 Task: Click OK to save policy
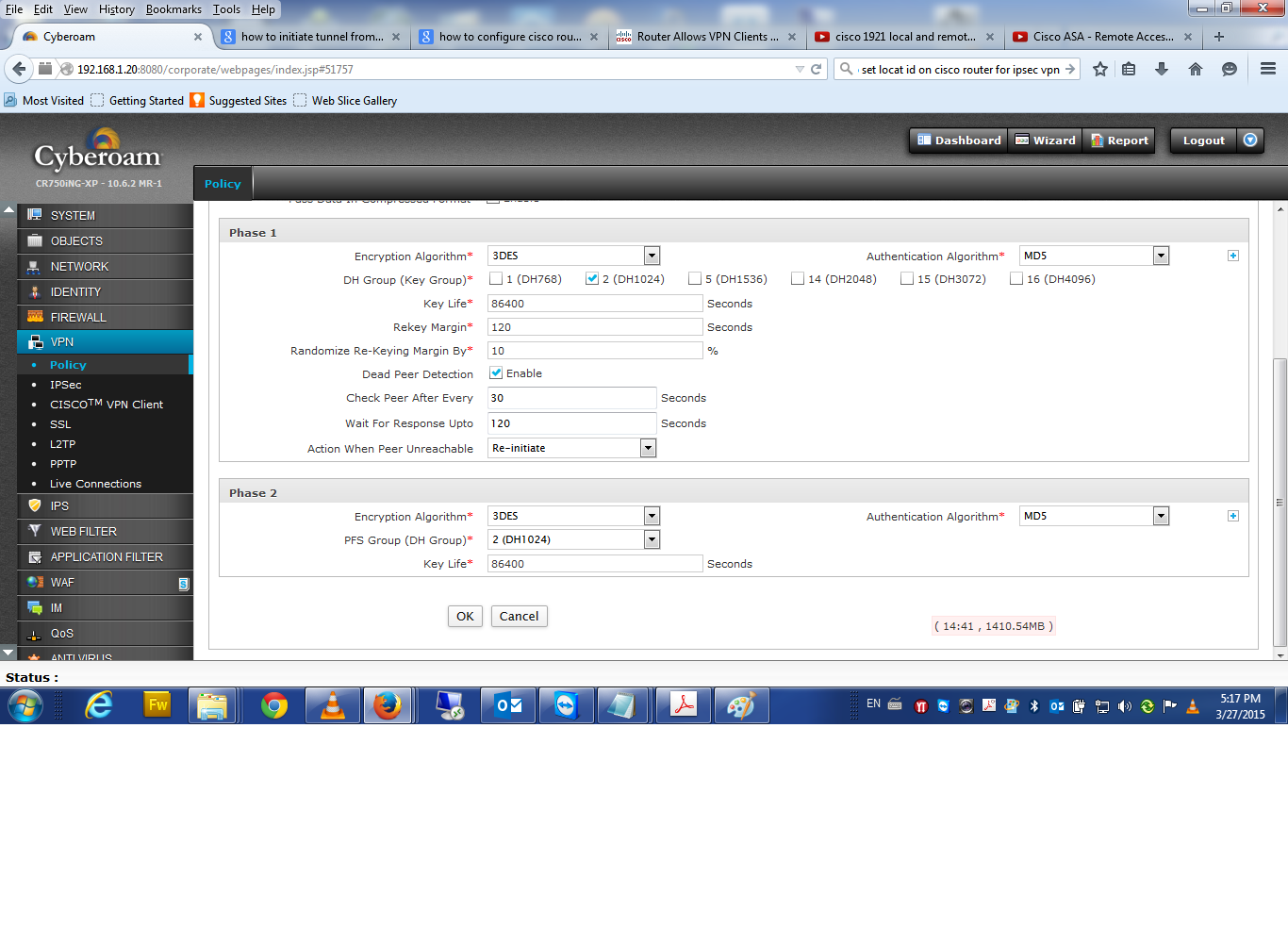pyautogui.click(x=465, y=616)
